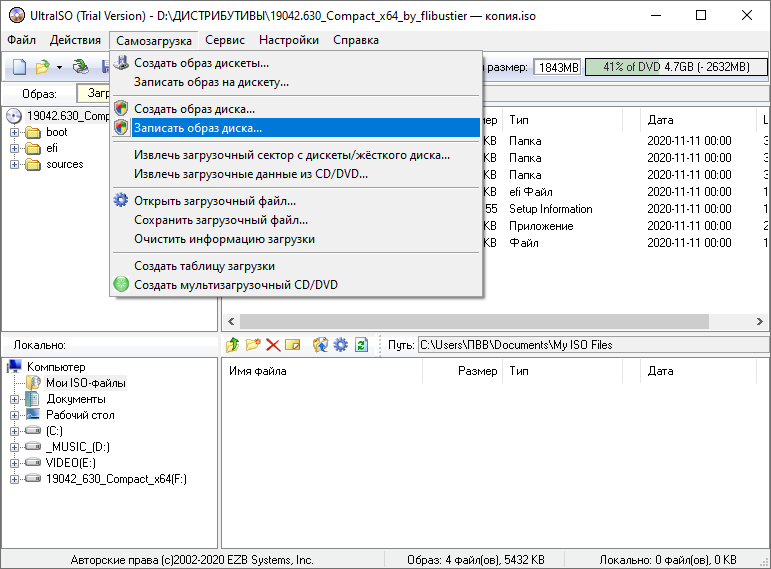Click the New image toolbar icon

(x=19, y=66)
